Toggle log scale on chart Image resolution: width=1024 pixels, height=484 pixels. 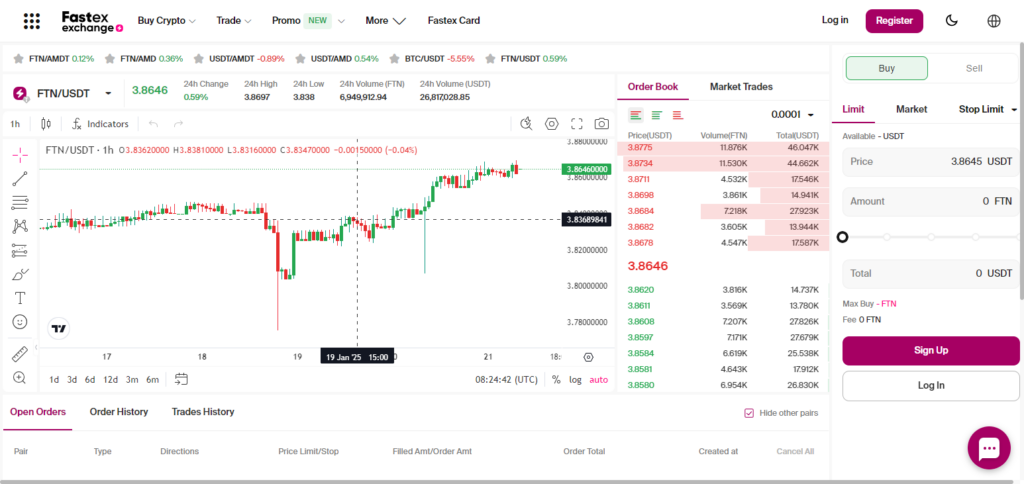click(575, 379)
